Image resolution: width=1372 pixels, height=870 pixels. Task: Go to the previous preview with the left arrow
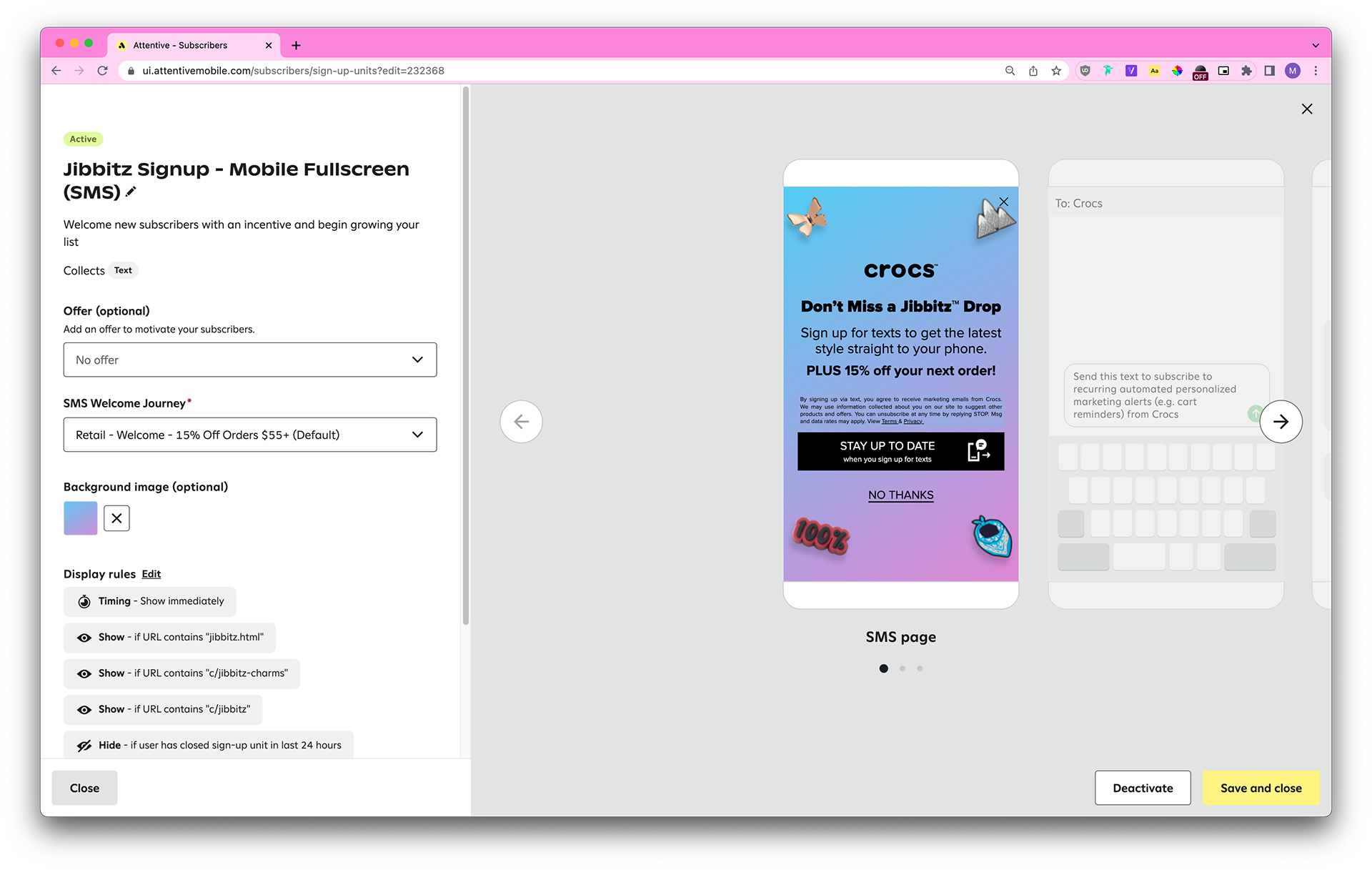click(521, 422)
